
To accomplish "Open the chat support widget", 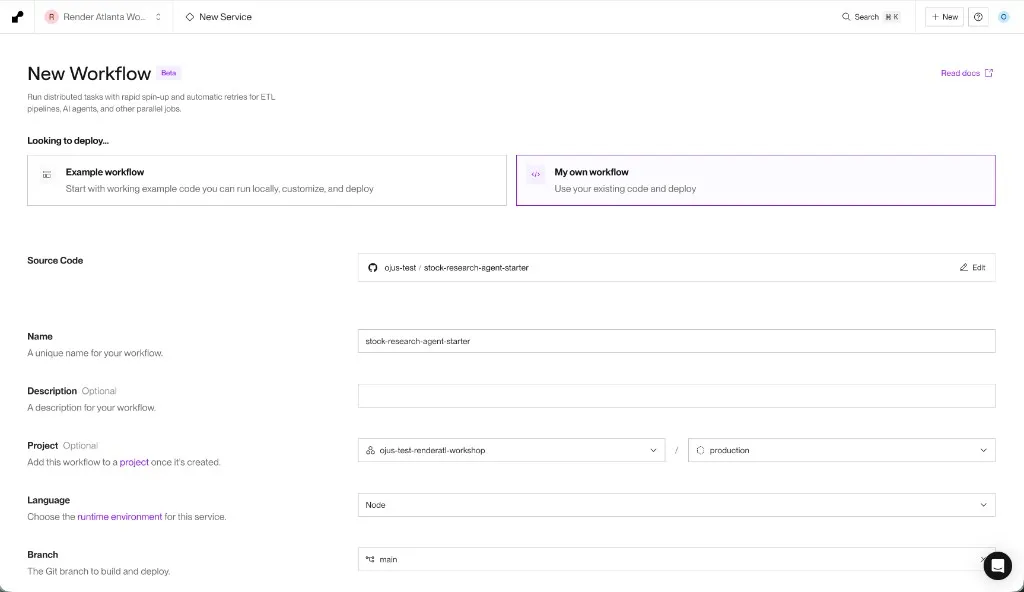I will [x=997, y=566].
